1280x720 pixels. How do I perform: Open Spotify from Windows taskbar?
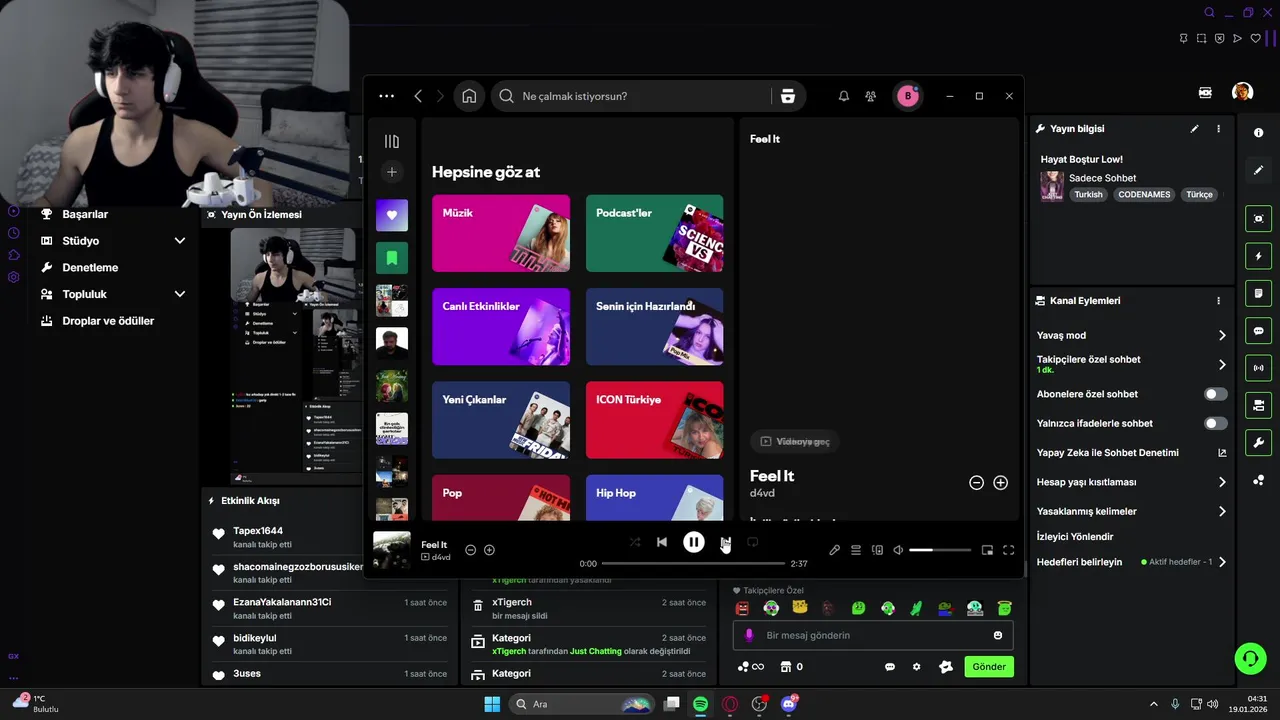point(700,704)
